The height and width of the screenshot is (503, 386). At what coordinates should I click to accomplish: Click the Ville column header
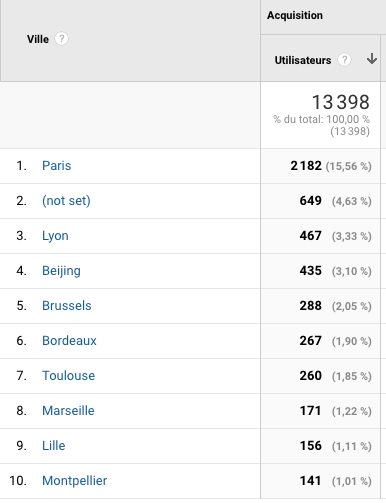pyautogui.click(x=38, y=39)
